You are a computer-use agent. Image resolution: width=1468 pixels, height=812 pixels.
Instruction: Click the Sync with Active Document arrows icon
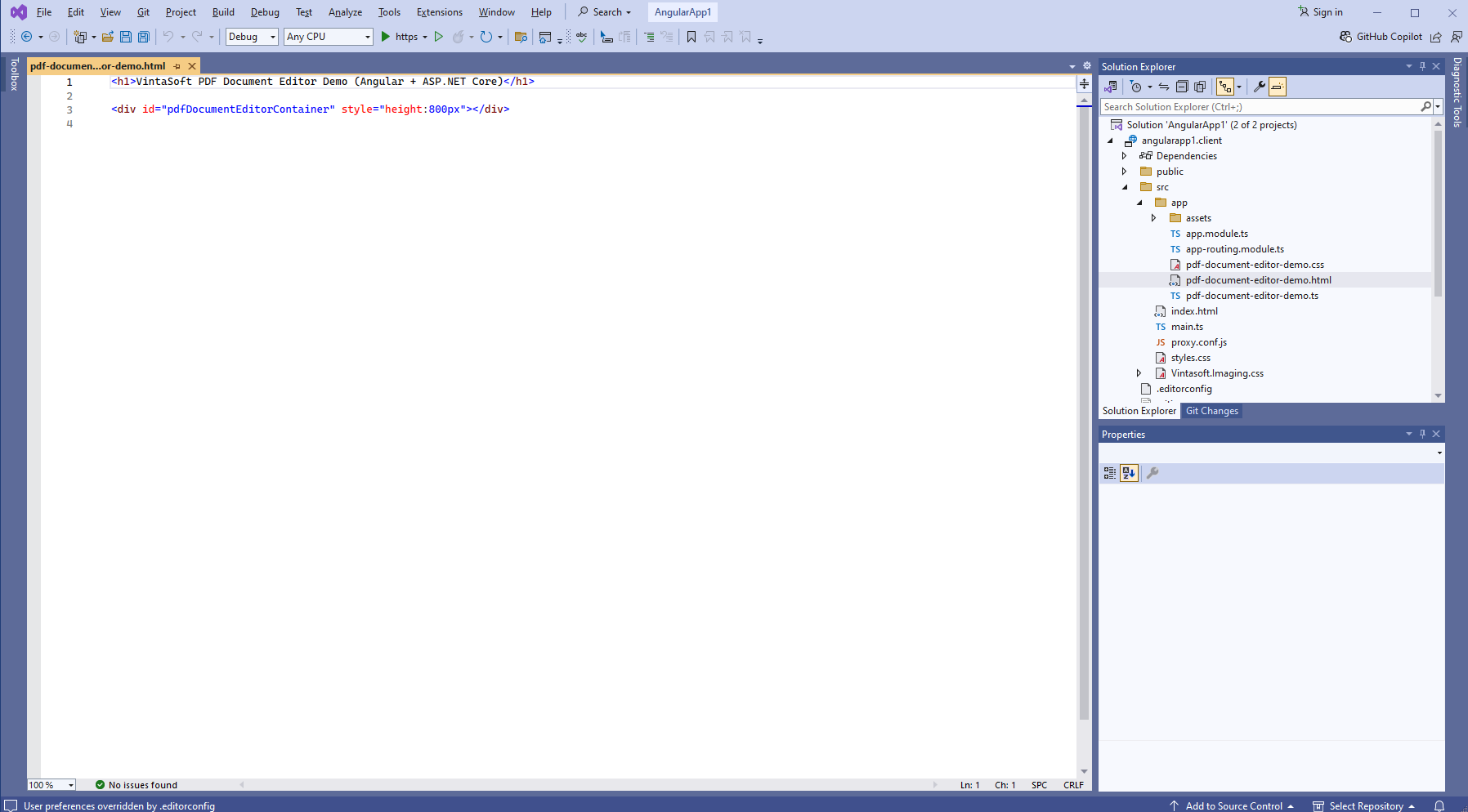(x=1164, y=87)
